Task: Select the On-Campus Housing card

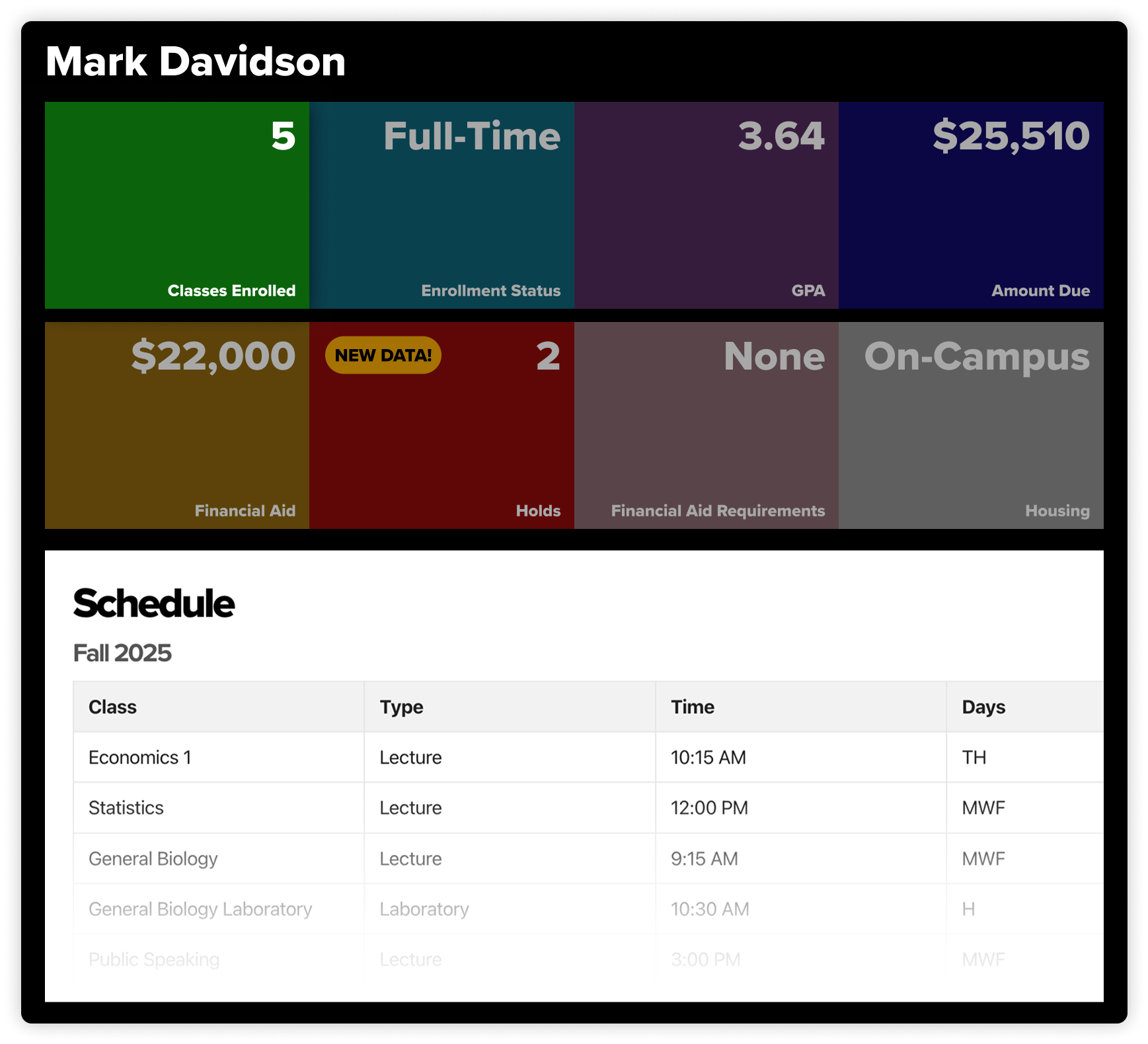Action: coord(971,425)
